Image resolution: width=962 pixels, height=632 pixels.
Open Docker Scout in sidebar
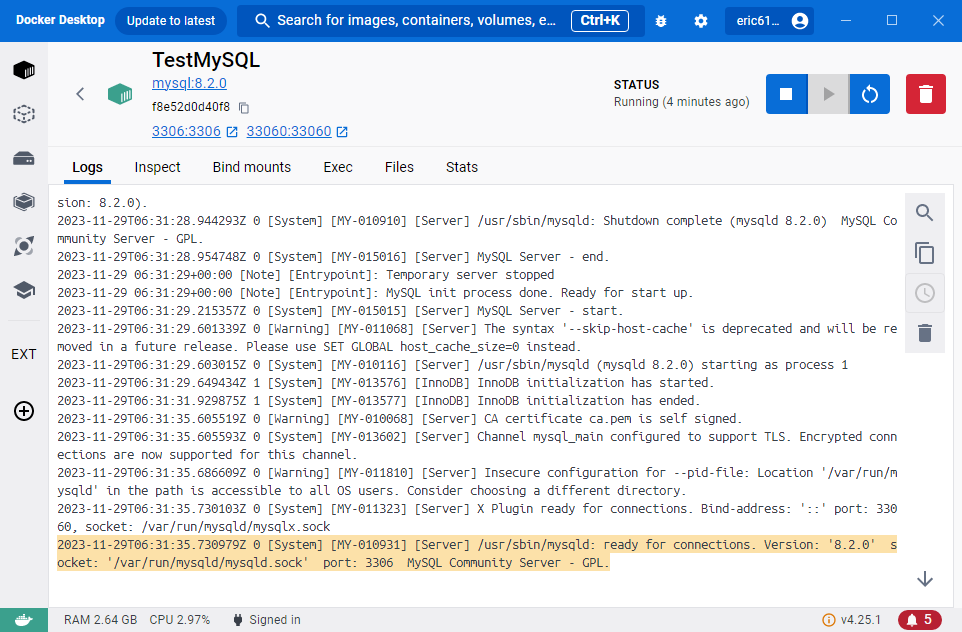[x=24, y=246]
